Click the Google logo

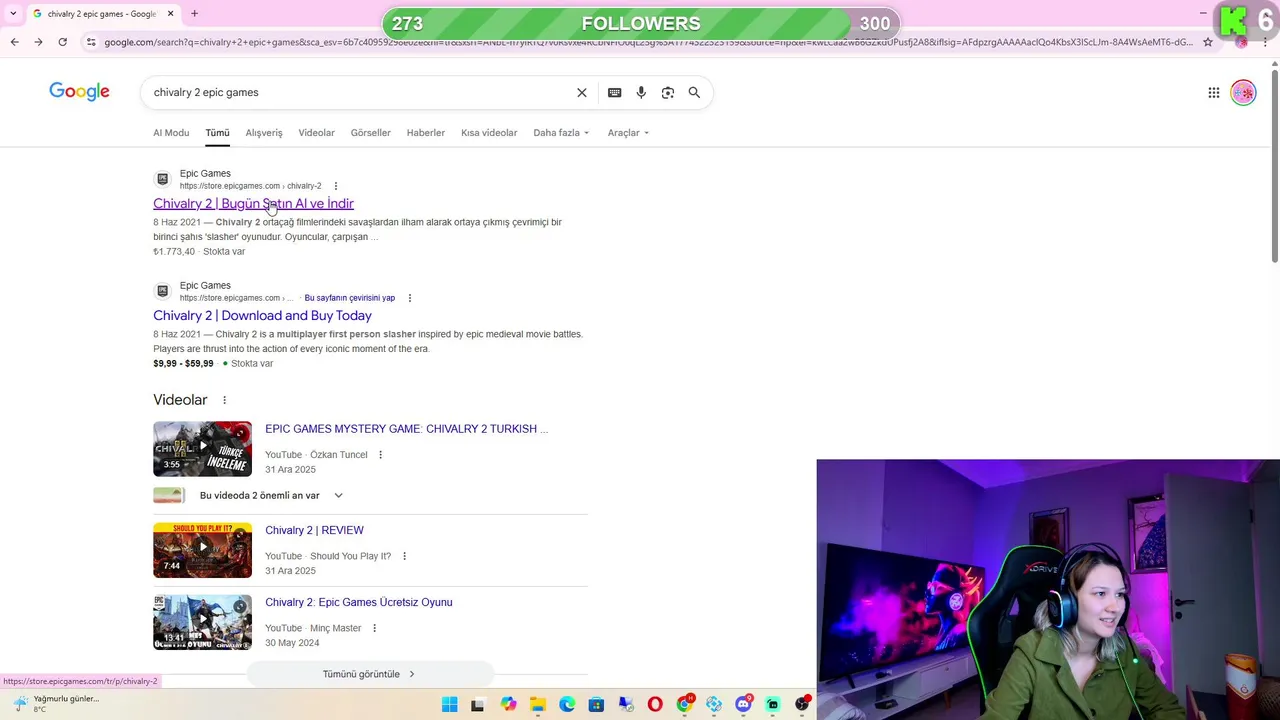[79, 92]
